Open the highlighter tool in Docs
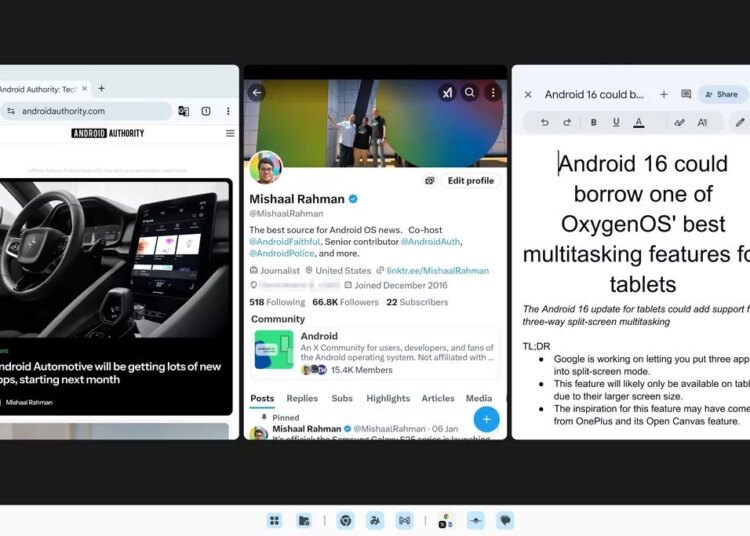Image resolution: width=750 pixels, height=536 pixels. (679, 122)
